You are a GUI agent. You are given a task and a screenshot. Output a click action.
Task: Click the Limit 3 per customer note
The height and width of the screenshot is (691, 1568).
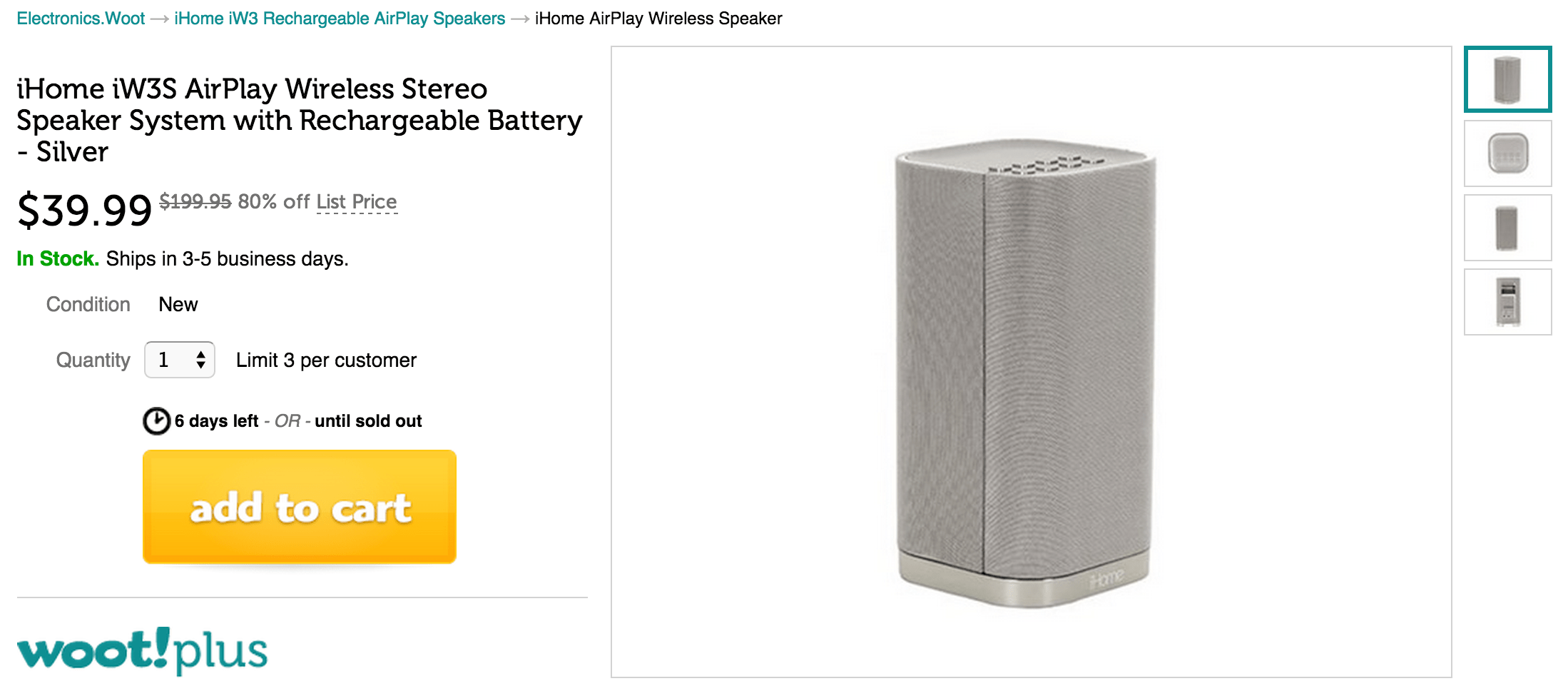[x=326, y=360]
